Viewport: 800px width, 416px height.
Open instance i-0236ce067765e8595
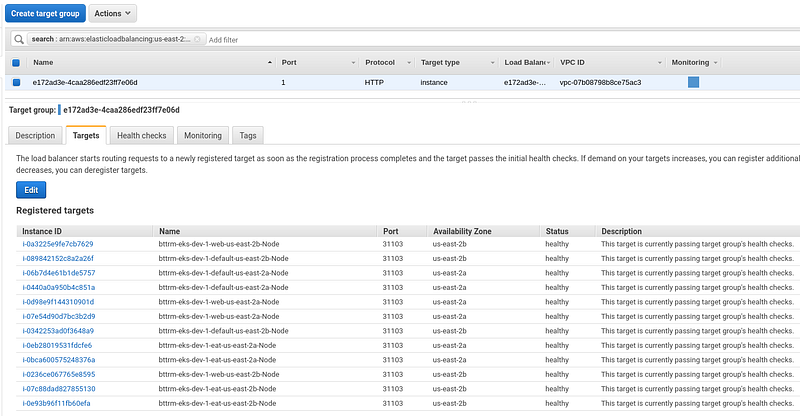59,374
